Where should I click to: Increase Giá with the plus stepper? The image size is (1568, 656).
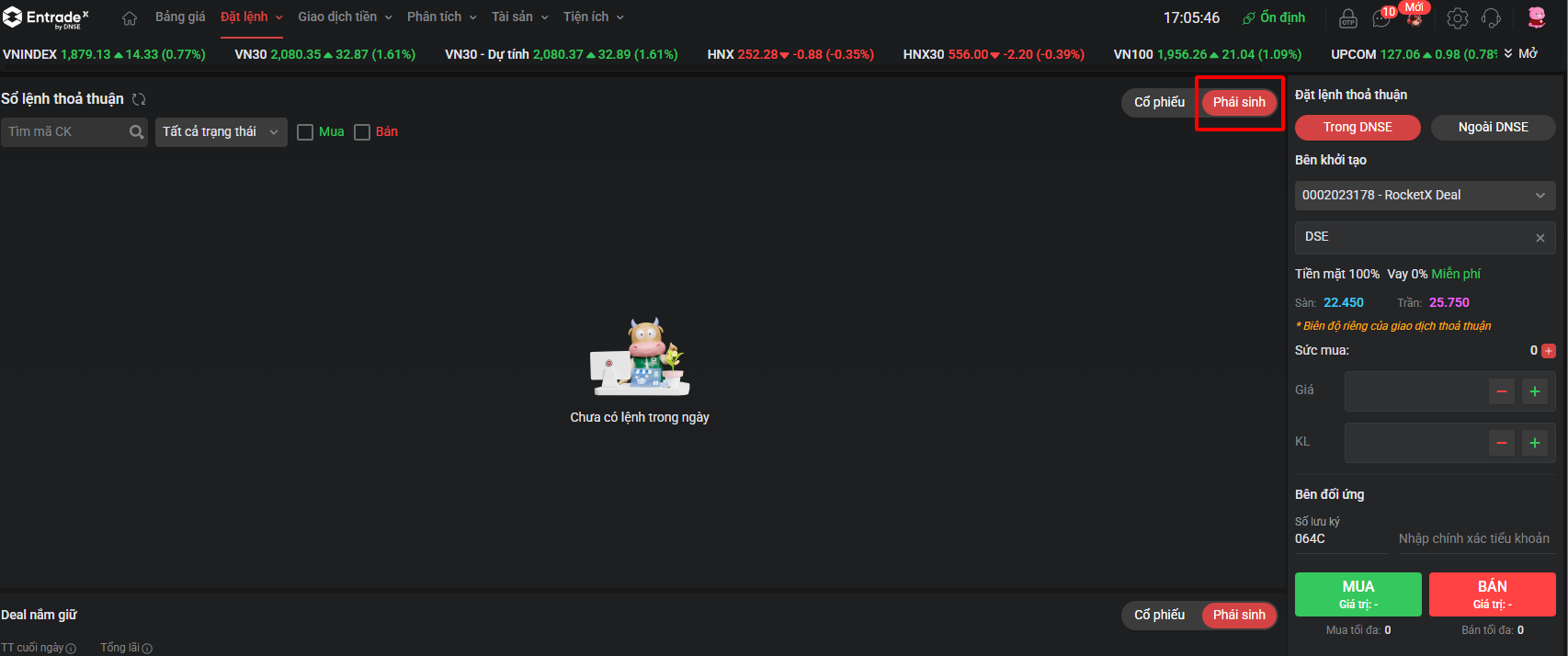tap(1534, 392)
